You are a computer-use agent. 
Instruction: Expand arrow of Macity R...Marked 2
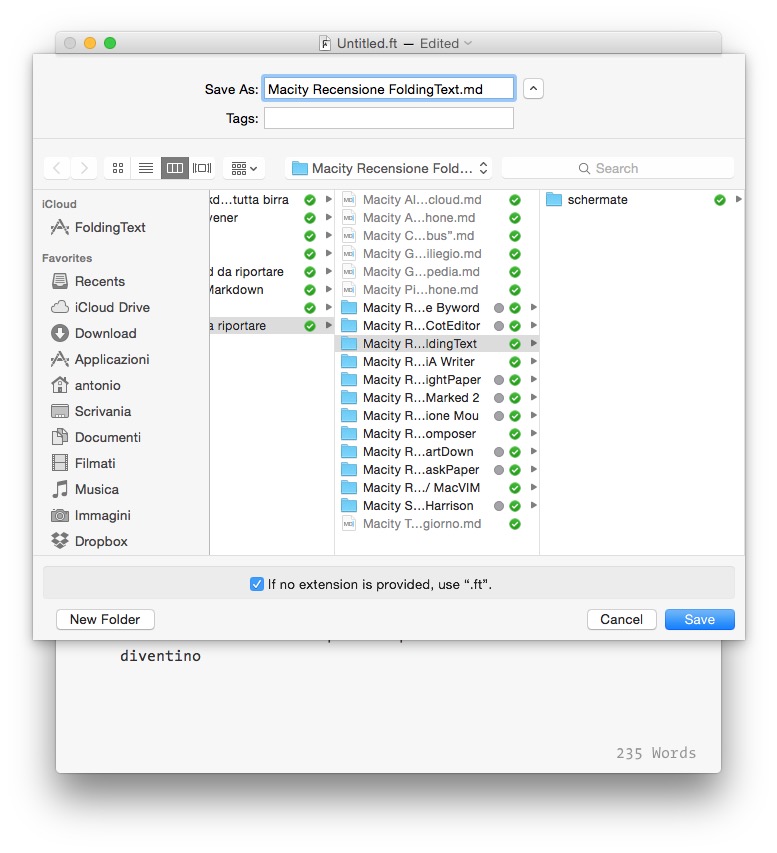534,397
